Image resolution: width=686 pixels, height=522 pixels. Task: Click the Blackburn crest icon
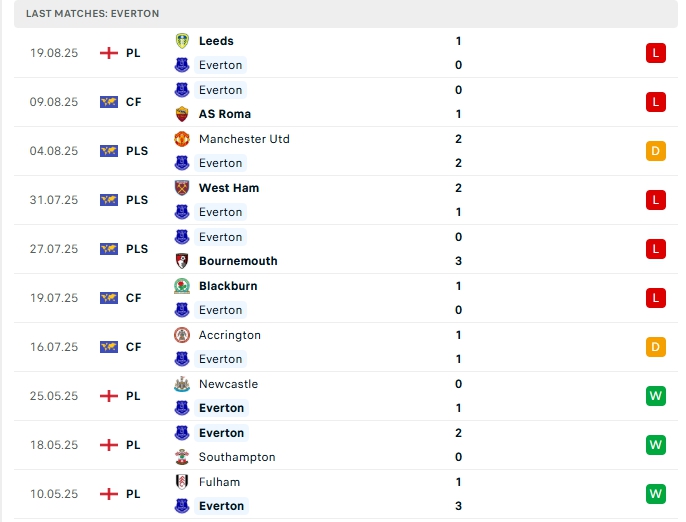point(182,286)
